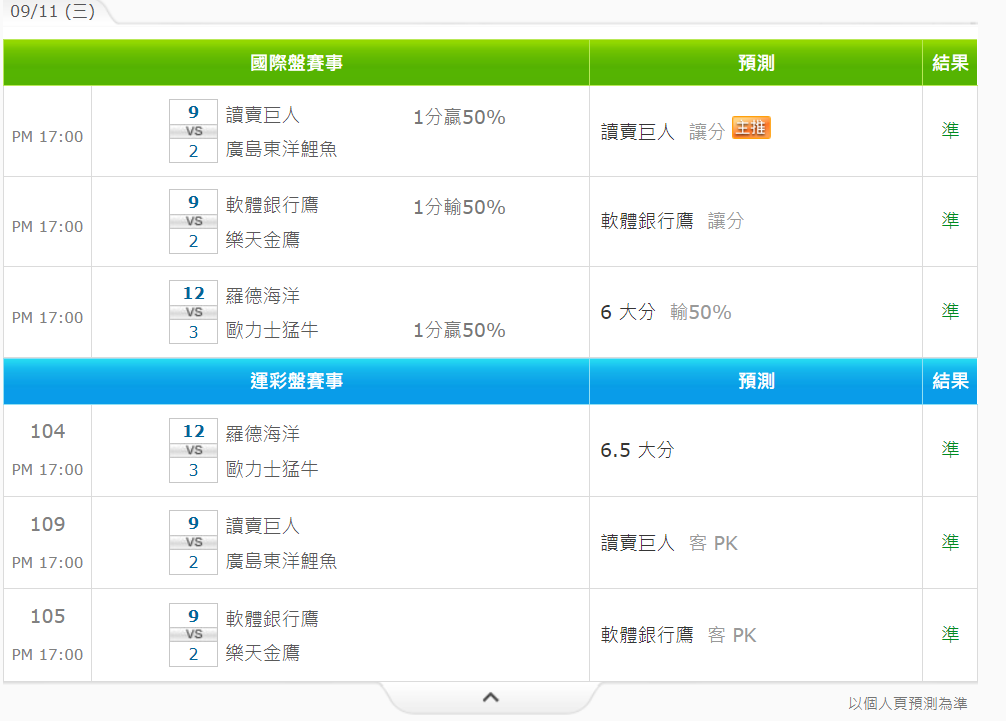Click score 12 for 羅德海洋 in game 104
The width and height of the screenshot is (1006, 721).
(x=194, y=431)
